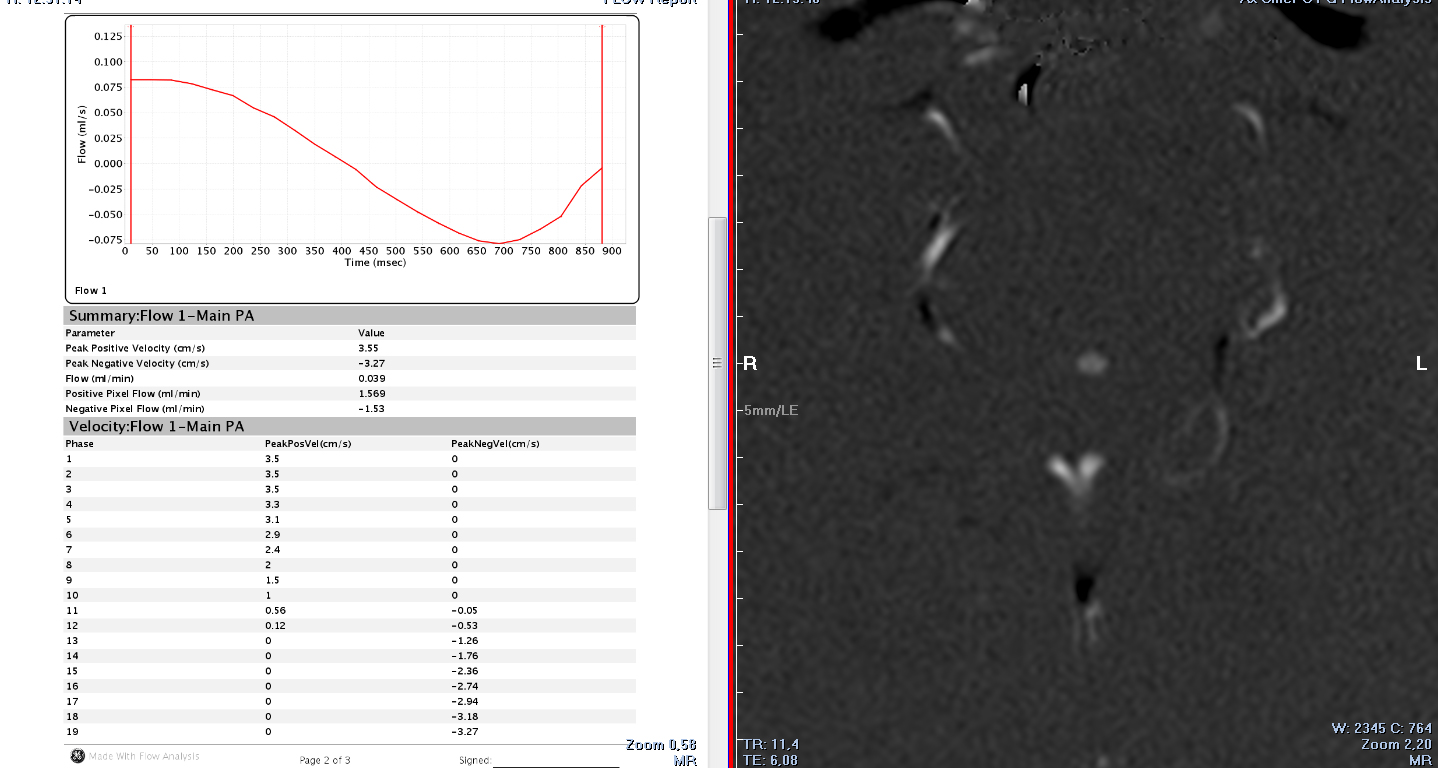
Task: Click phase 6 value 2.9
Action: click(272, 534)
